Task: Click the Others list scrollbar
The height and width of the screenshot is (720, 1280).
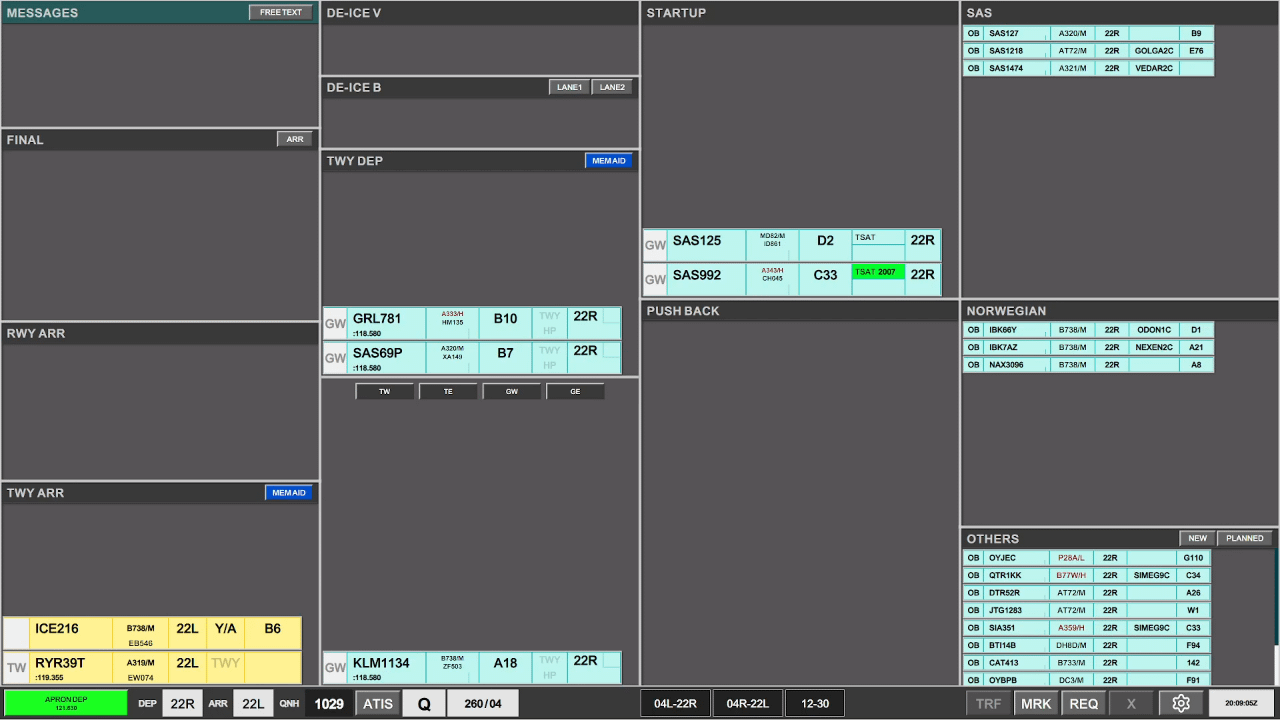Action: point(1275,617)
